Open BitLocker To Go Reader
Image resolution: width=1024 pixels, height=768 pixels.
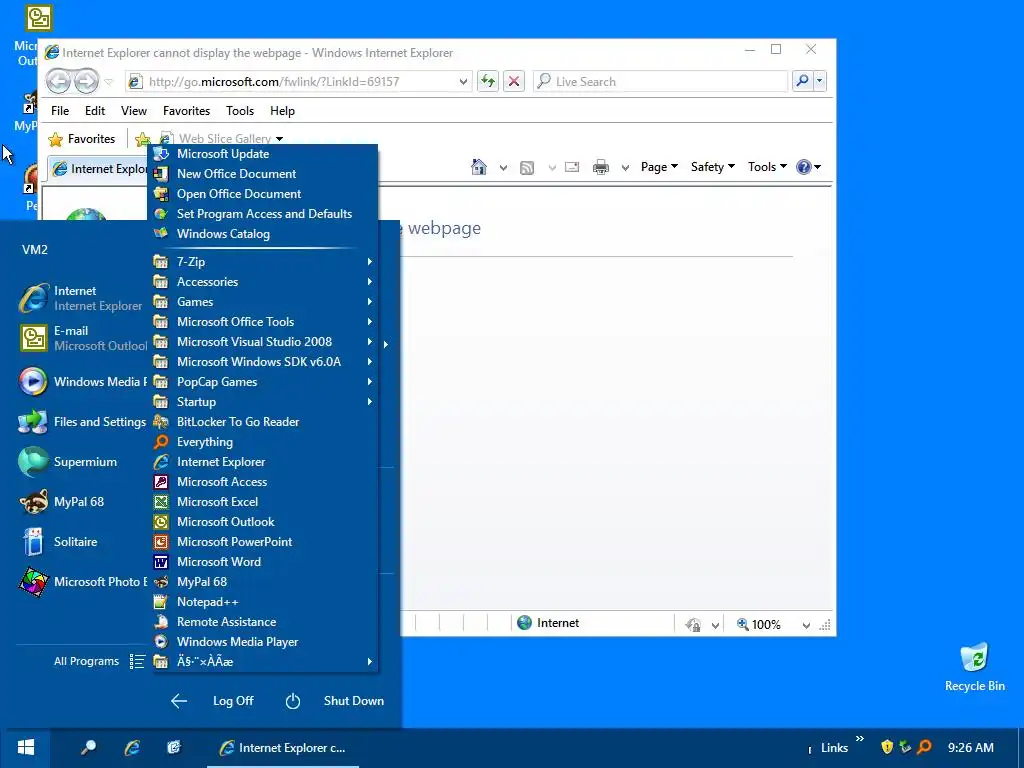point(264,422)
